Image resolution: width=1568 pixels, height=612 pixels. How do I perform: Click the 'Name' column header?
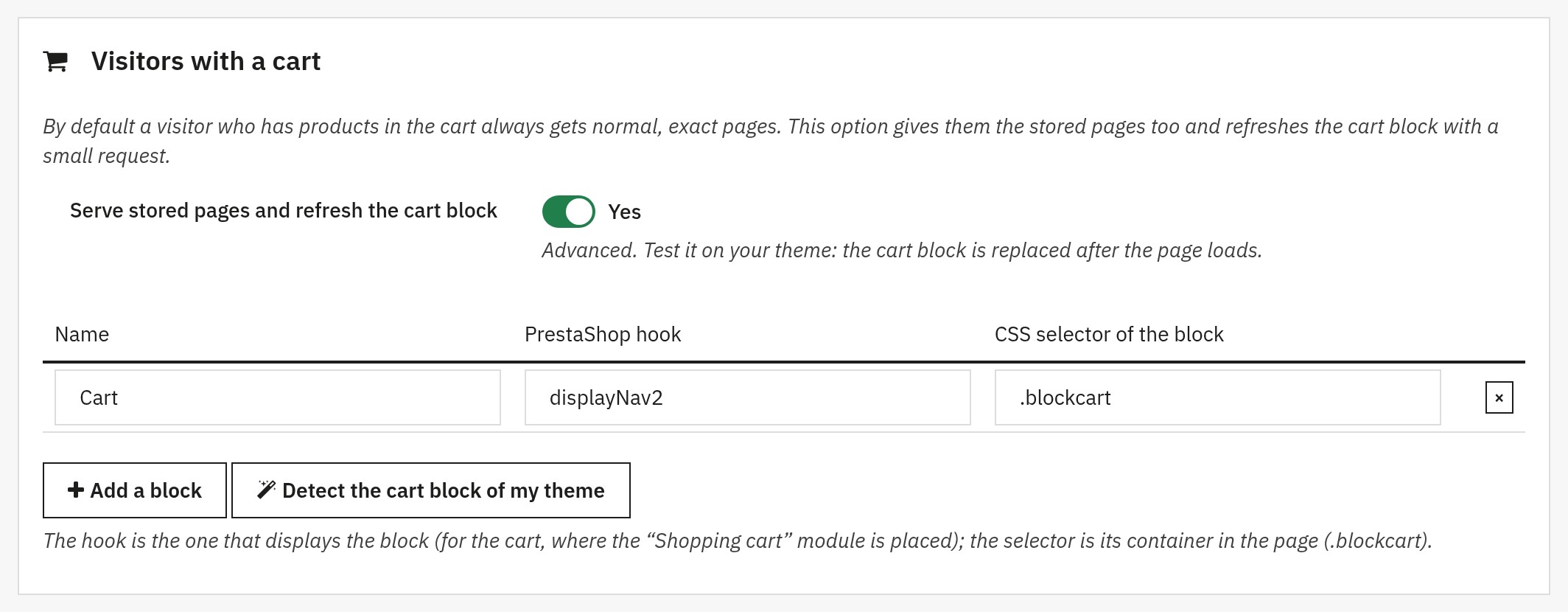82,334
